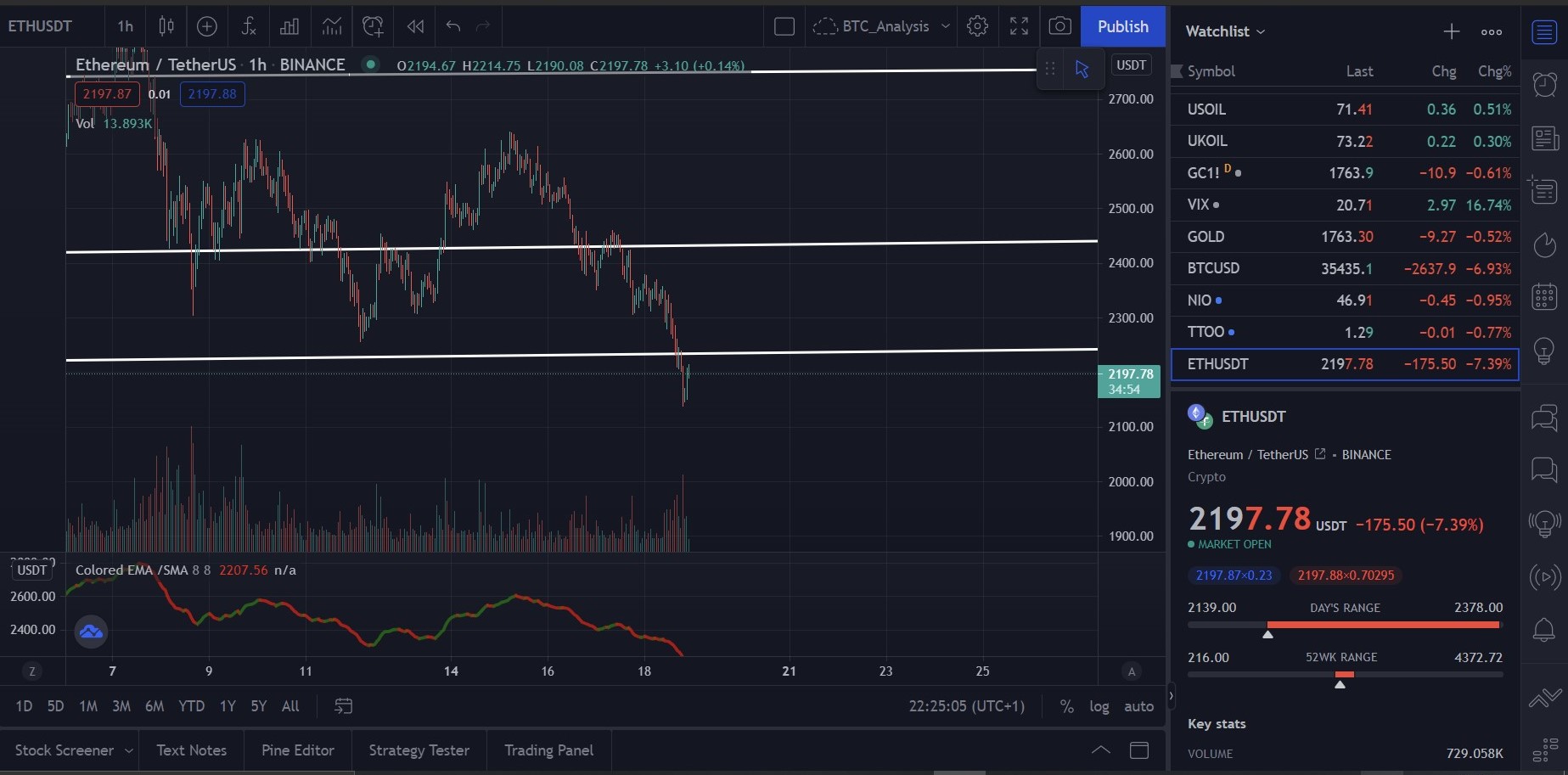
Task: Sort the Watchlist by the Chg% column
Action: point(1494,71)
